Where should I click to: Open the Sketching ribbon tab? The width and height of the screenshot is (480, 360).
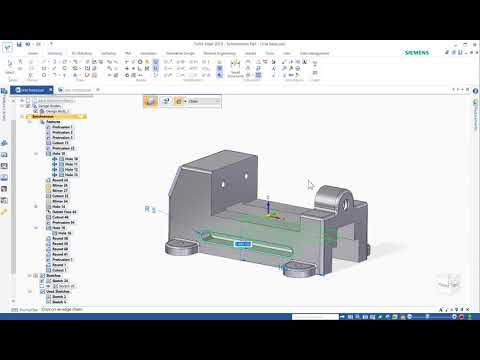55,53
